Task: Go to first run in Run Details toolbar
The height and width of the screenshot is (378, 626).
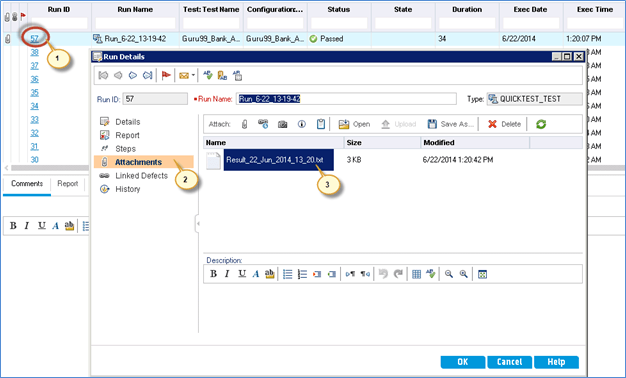Action: coord(103,75)
